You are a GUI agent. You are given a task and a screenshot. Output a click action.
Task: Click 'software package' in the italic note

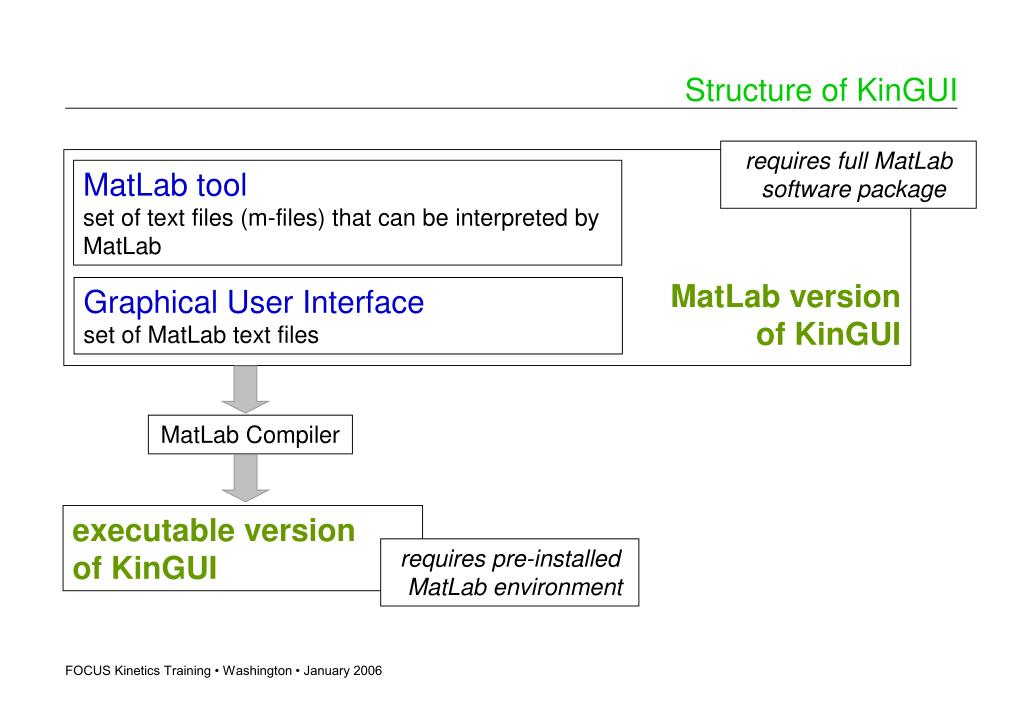854,189
